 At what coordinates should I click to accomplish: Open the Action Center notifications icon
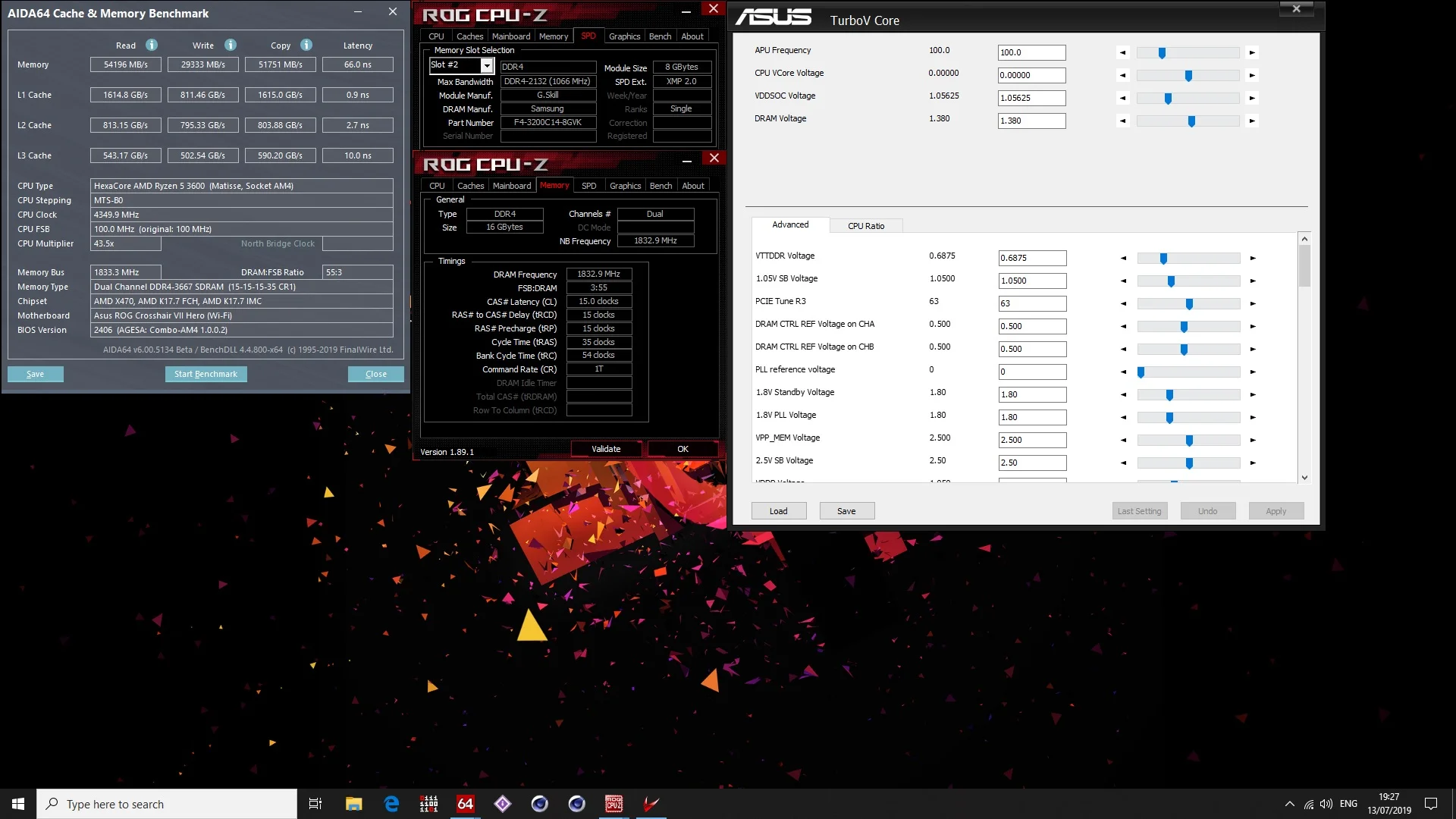[x=1431, y=804]
